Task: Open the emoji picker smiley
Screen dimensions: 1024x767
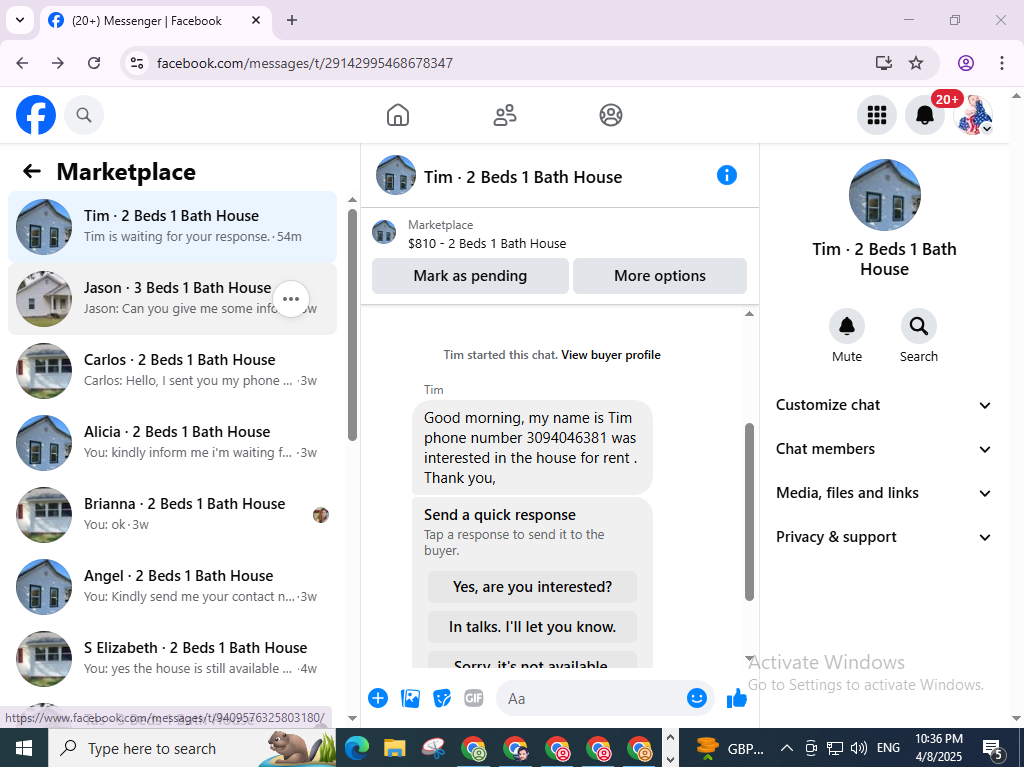Action: tap(697, 698)
